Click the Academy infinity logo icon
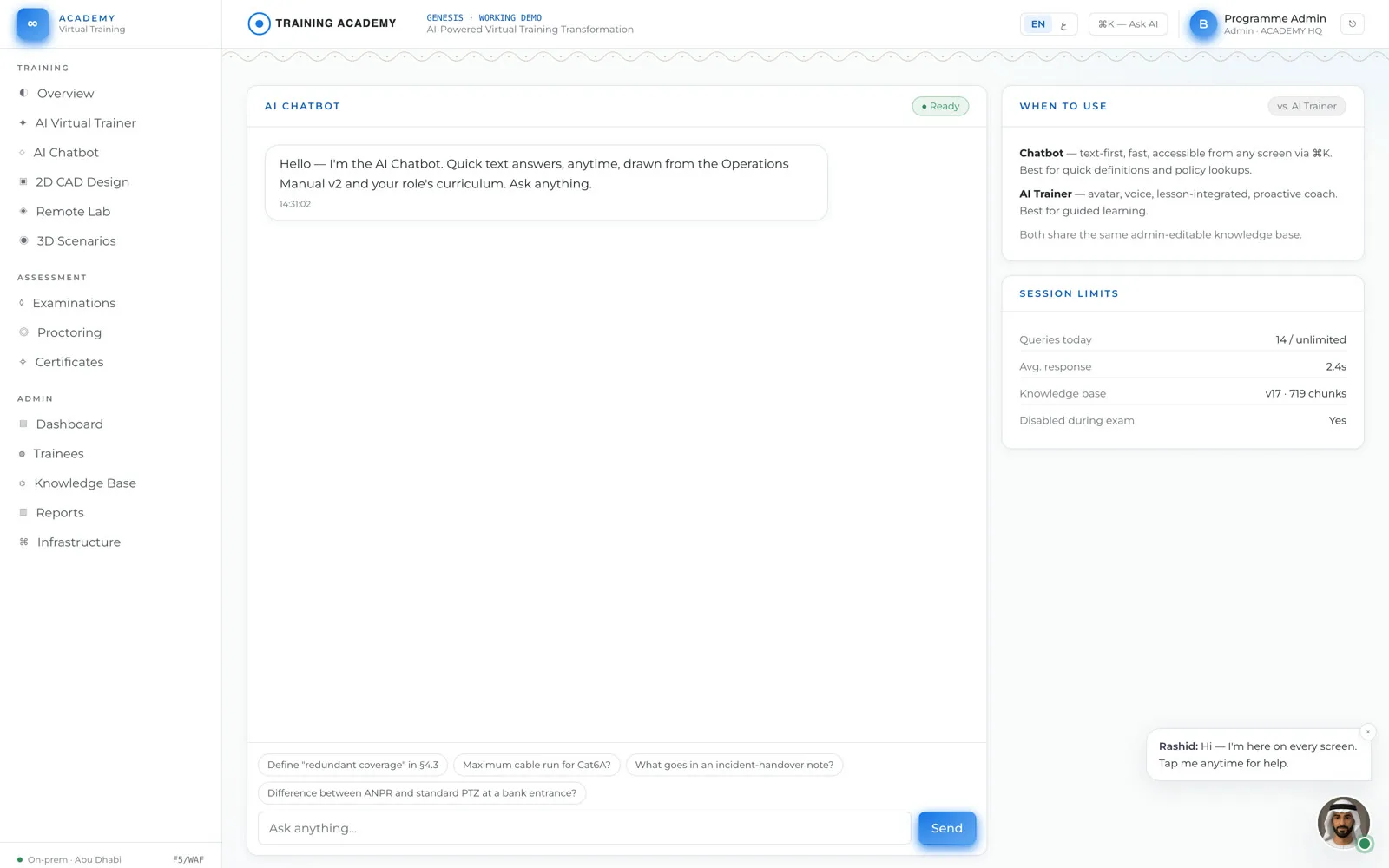This screenshot has width=1389, height=868. tap(33, 23)
